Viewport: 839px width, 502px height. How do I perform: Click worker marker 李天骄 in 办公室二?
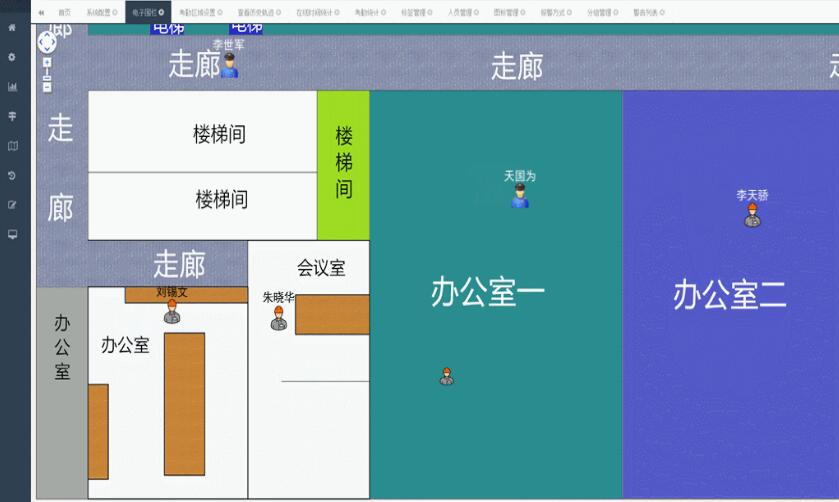(752, 214)
